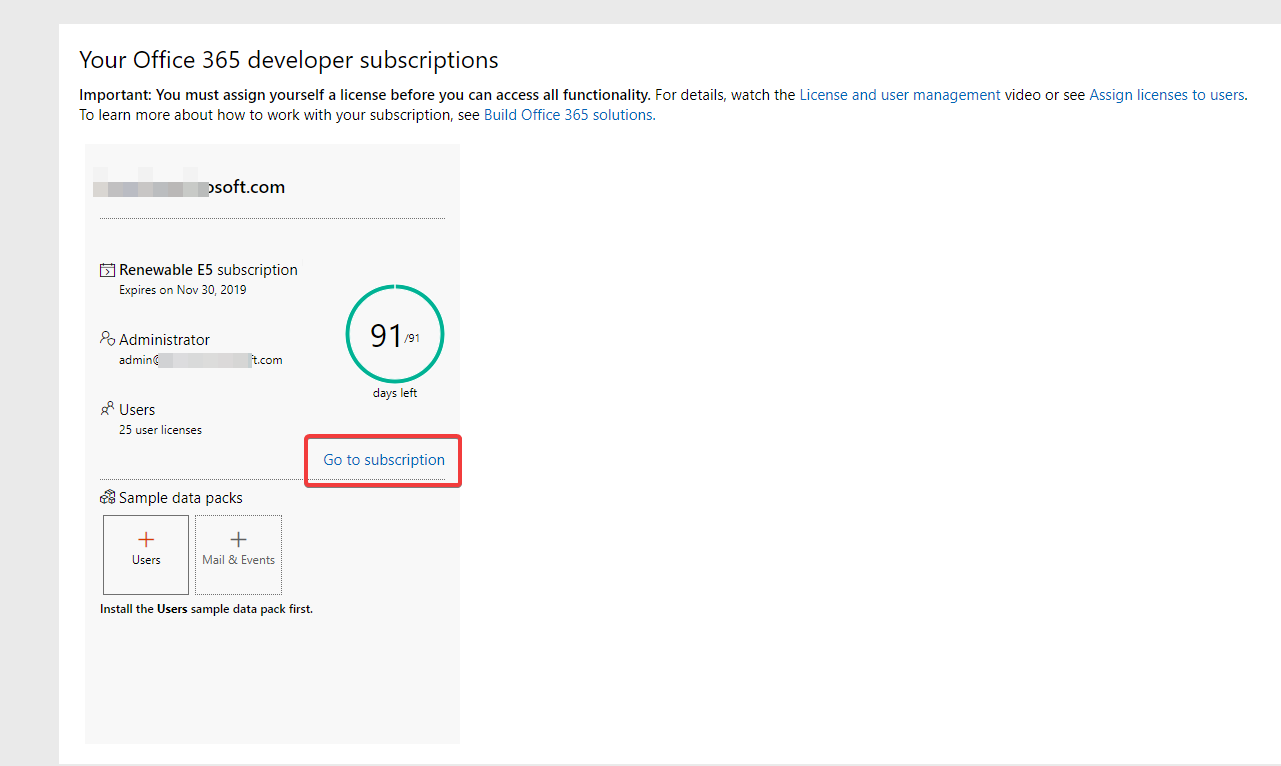Click the Mail & Events tile label

coord(238,560)
